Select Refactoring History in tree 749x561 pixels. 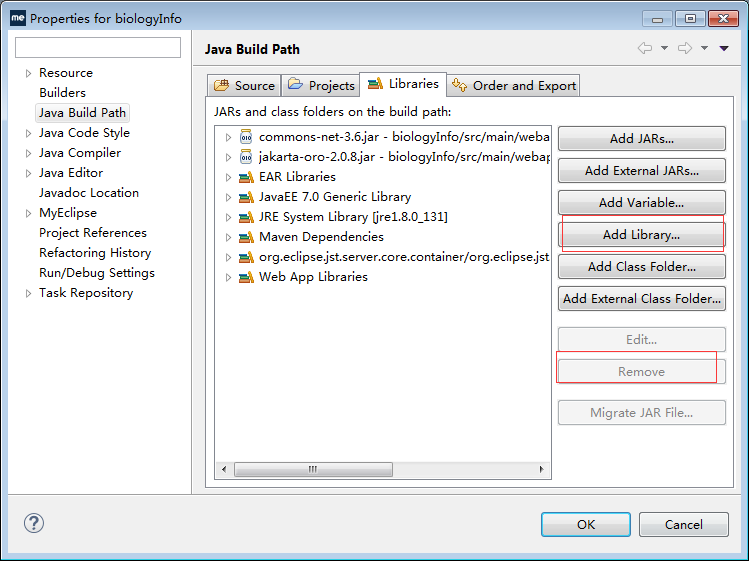(95, 253)
